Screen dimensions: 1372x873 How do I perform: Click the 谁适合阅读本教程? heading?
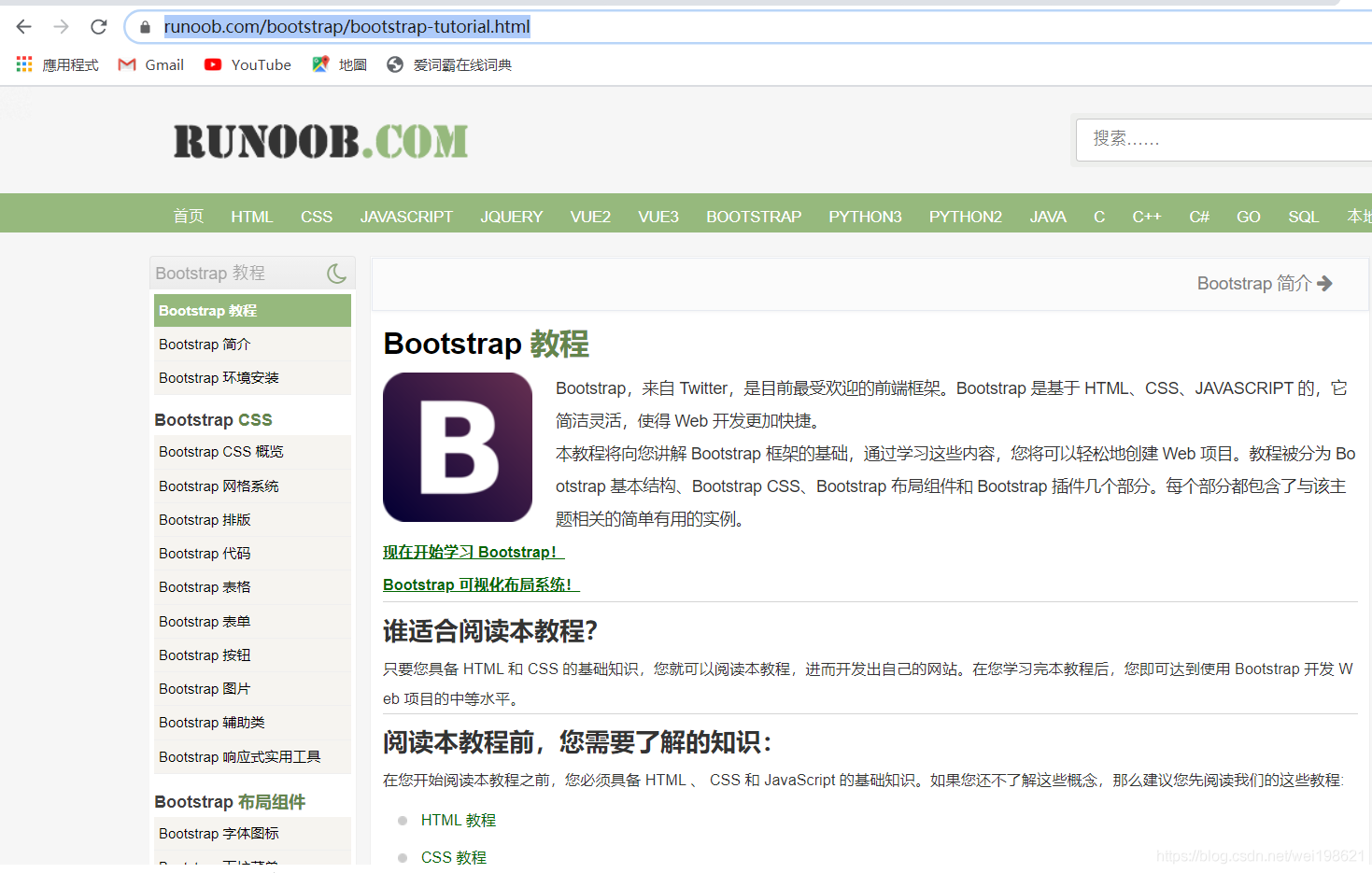click(490, 632)
